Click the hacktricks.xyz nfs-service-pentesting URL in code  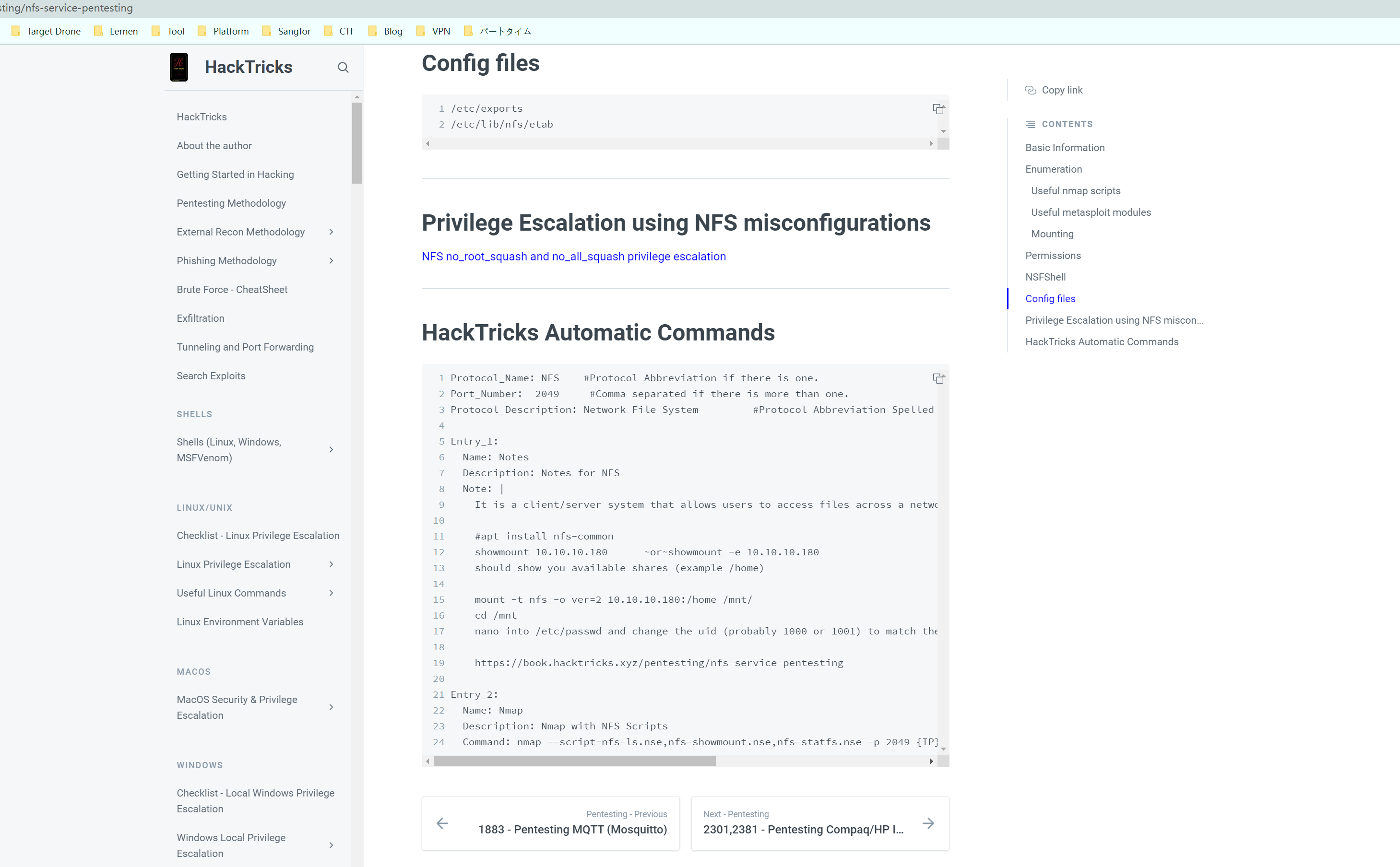pos(659,663)
